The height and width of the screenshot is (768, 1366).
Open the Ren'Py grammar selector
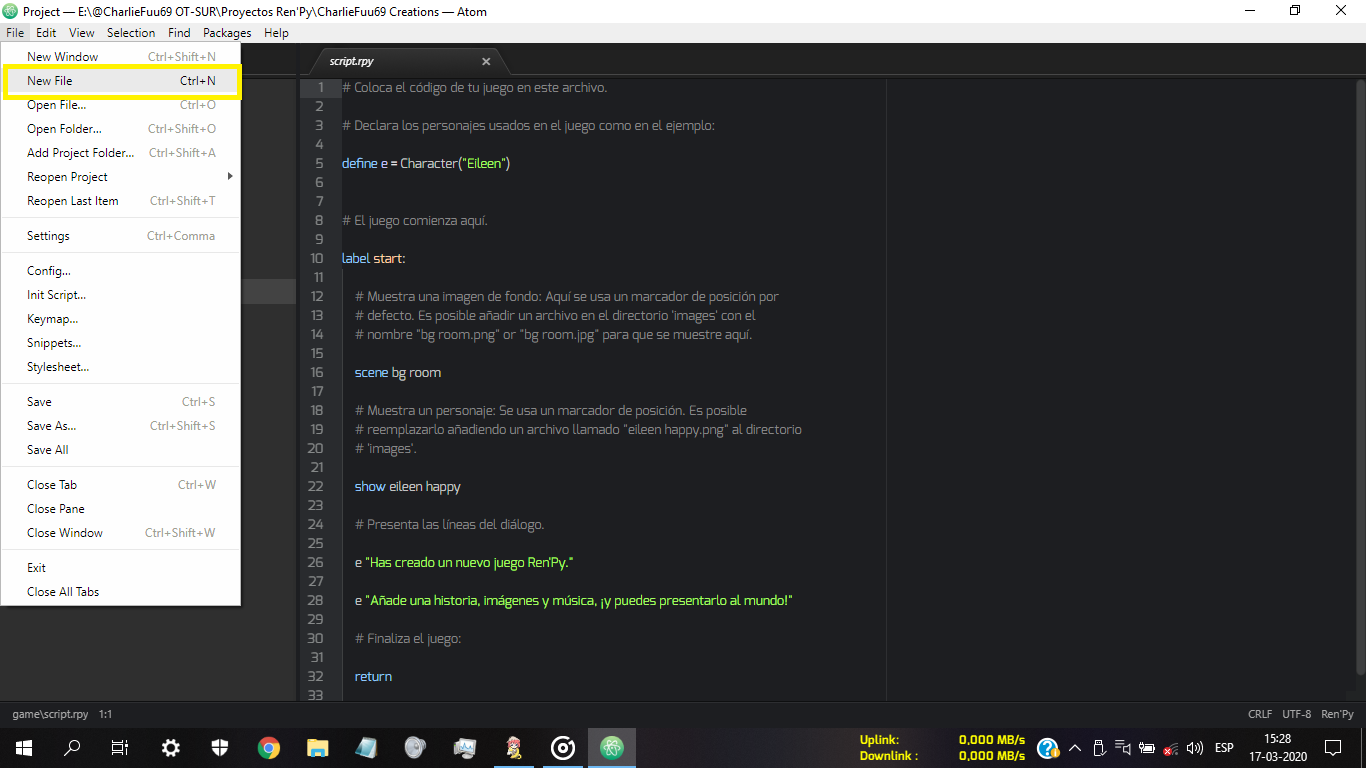click(1337, 715)
